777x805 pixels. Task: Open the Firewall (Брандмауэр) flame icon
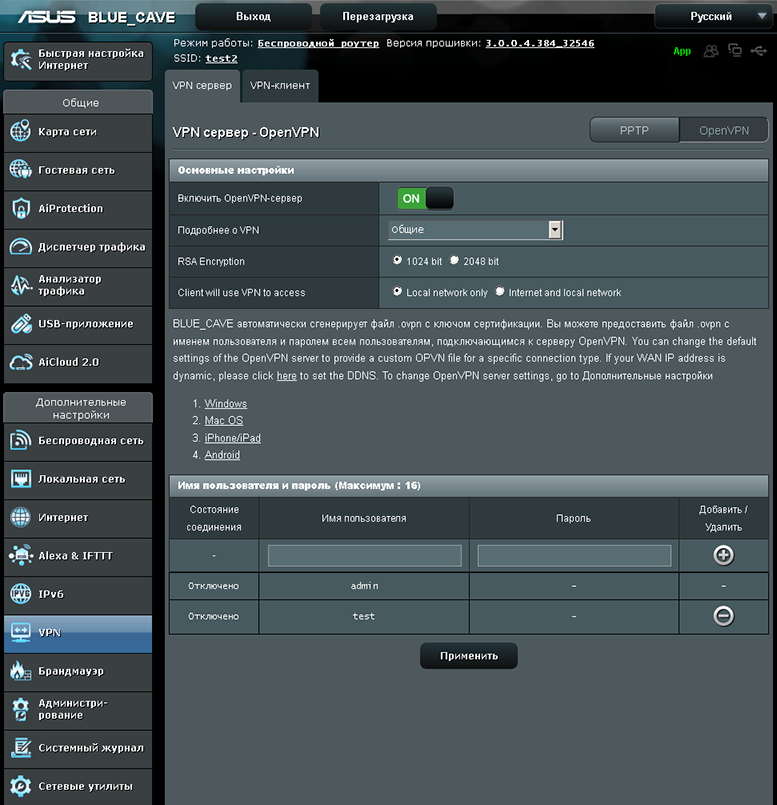21,671
